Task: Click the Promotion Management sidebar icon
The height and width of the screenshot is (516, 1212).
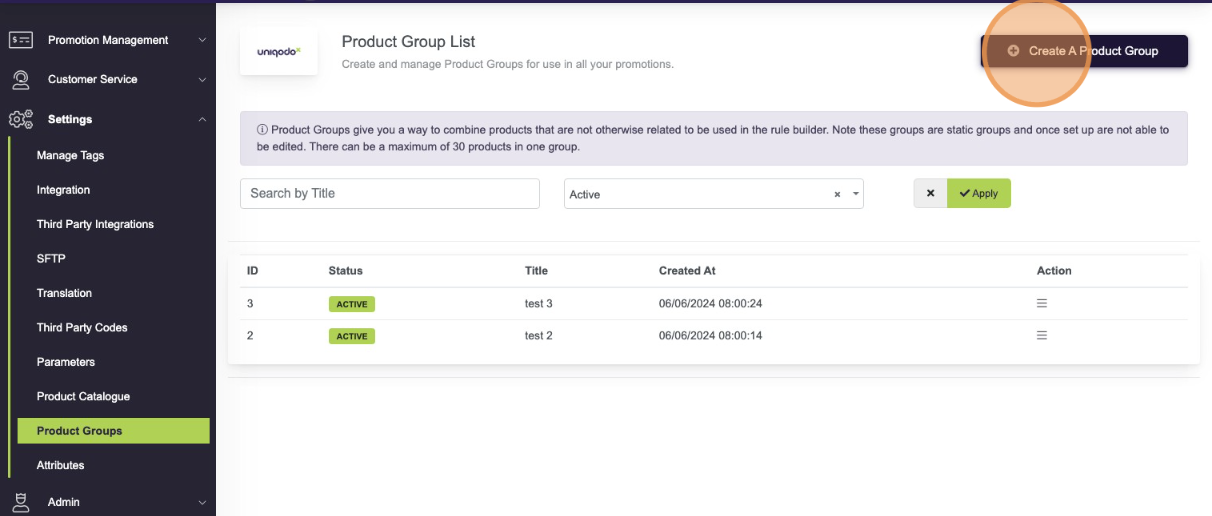Action: [21, 40]
